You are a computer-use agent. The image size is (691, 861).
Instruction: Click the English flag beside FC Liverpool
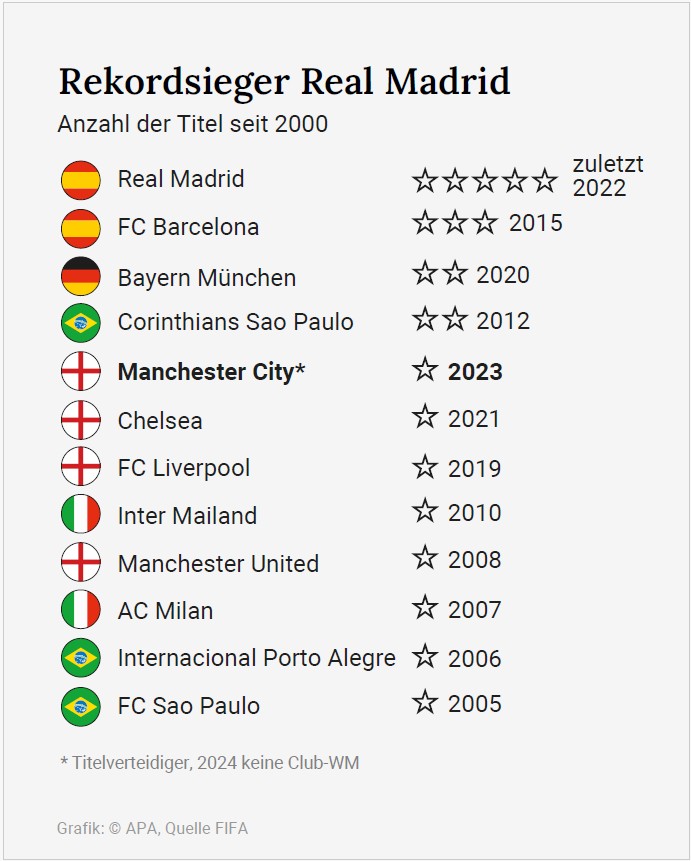(x=80, y=467)
